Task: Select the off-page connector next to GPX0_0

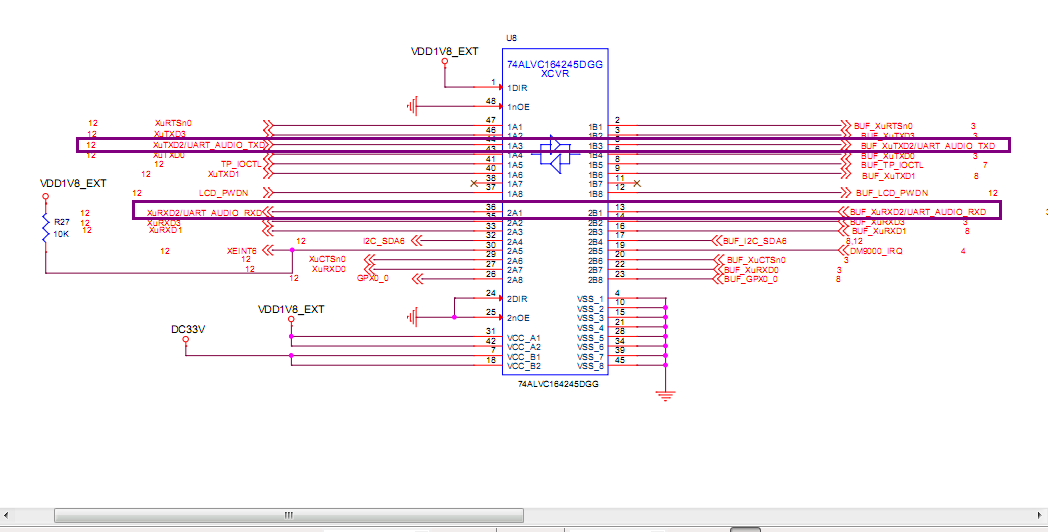Action: click(x=418, y=278)
